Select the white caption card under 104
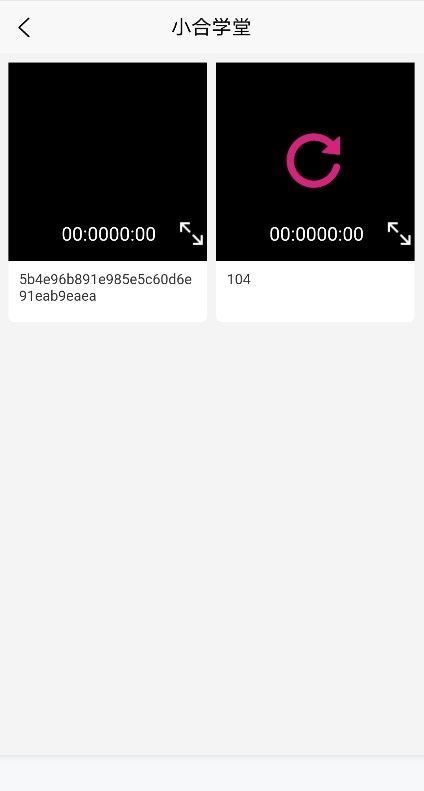 click(x=315, y=291)
